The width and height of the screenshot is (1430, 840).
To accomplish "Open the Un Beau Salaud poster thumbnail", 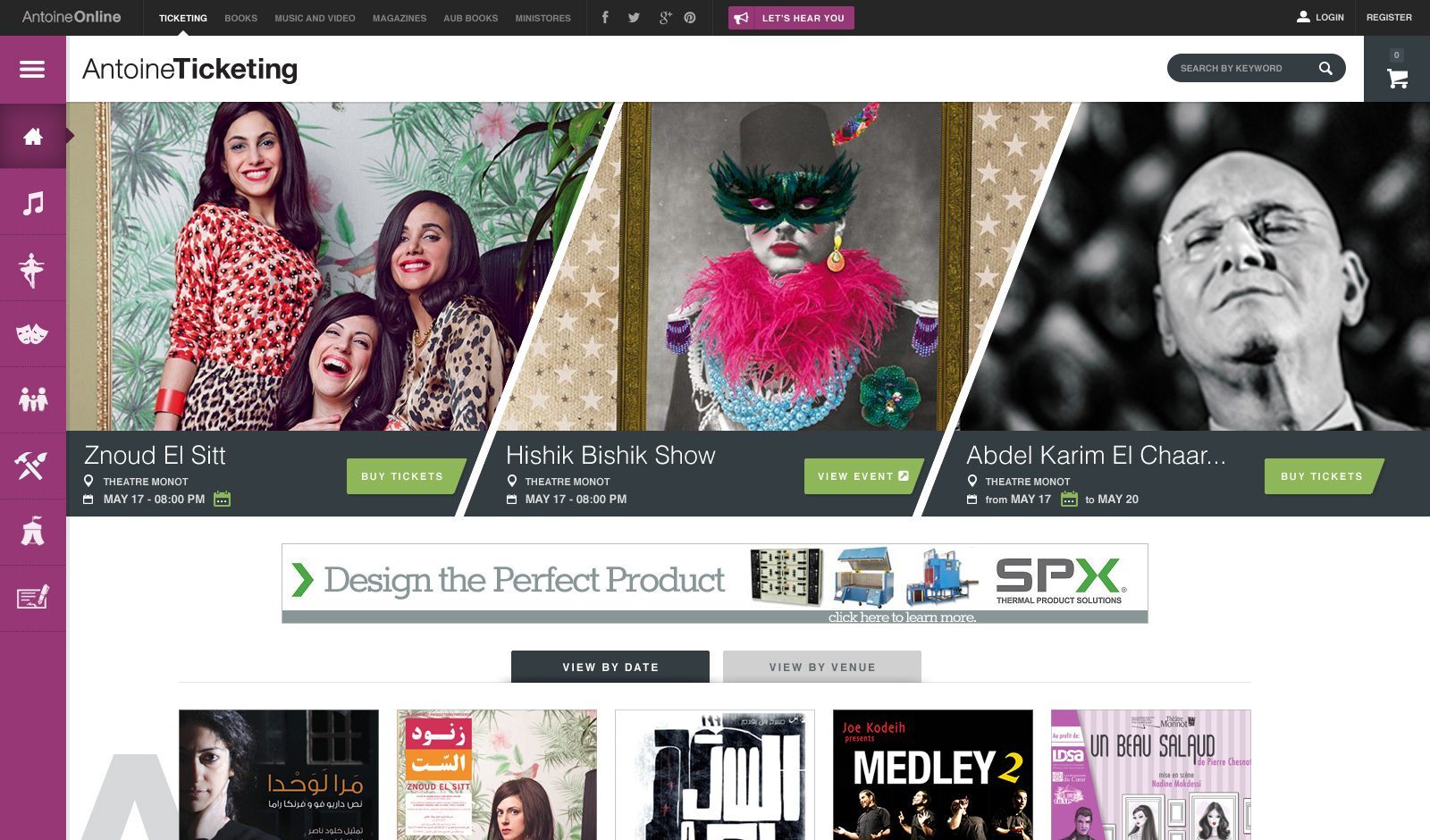I will tap(1151, 775).
